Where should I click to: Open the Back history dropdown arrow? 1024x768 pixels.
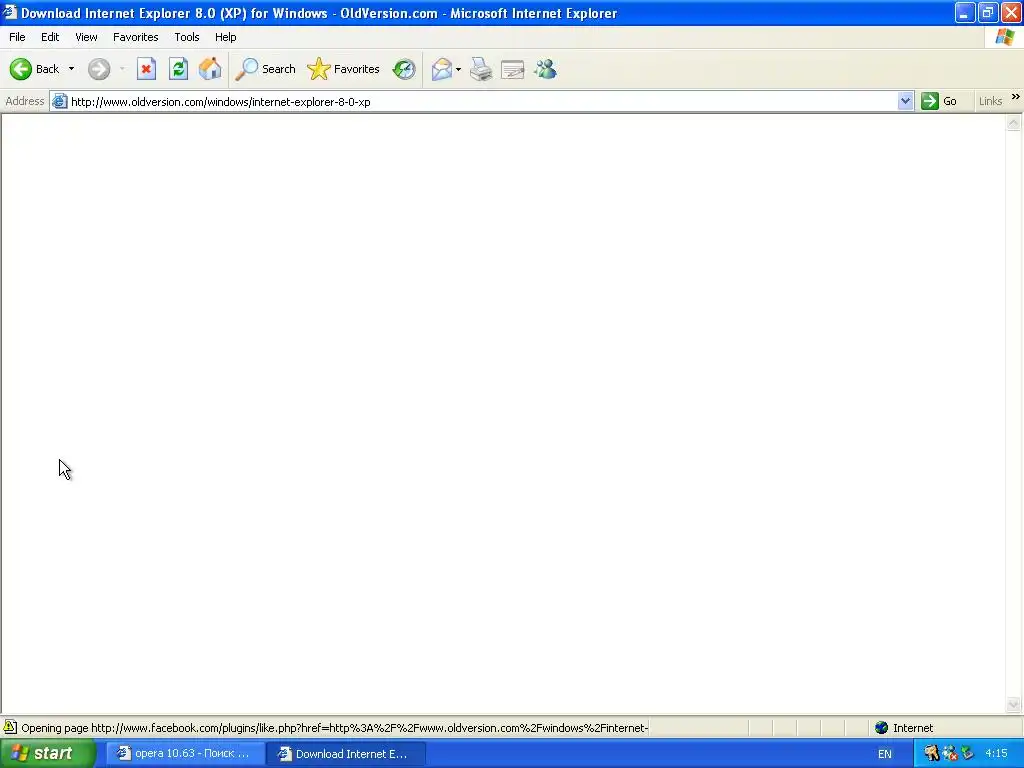point(71,69)
